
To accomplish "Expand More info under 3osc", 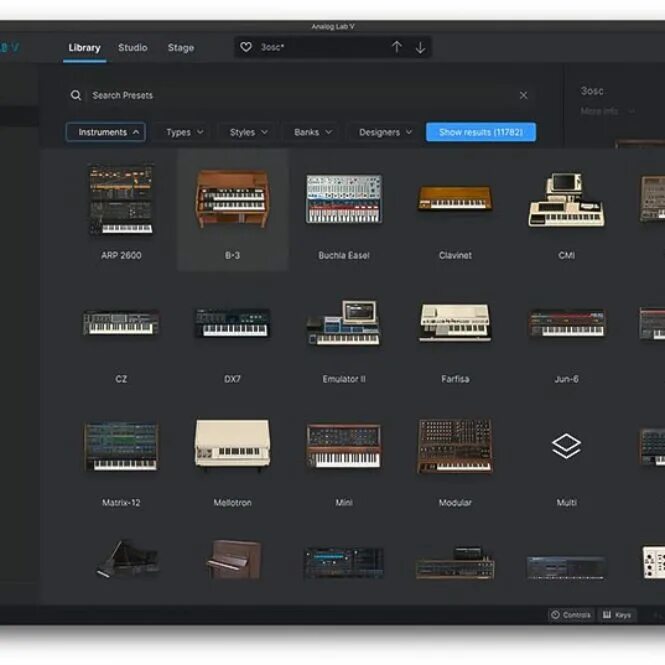I will [607, 111].
